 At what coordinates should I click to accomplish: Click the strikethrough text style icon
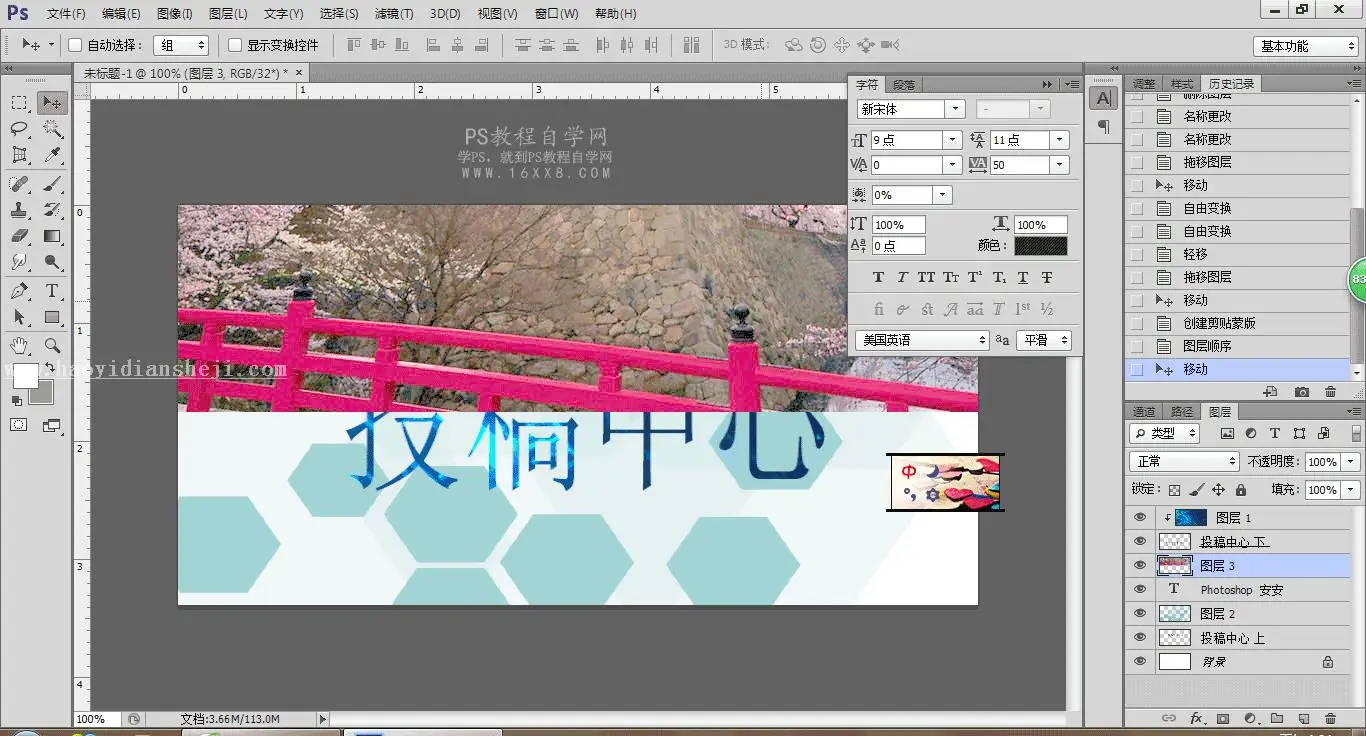coord(1047,277)
